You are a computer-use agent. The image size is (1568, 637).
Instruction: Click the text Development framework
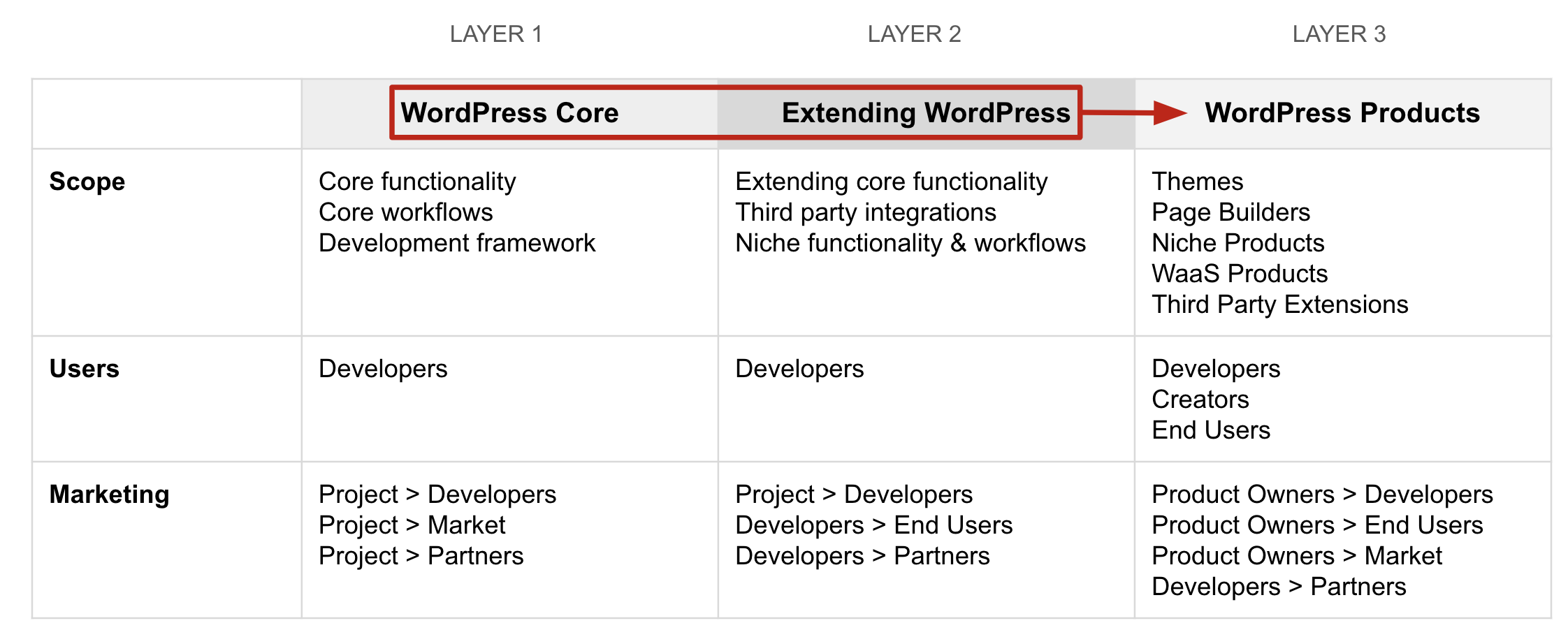click(457, 243)
